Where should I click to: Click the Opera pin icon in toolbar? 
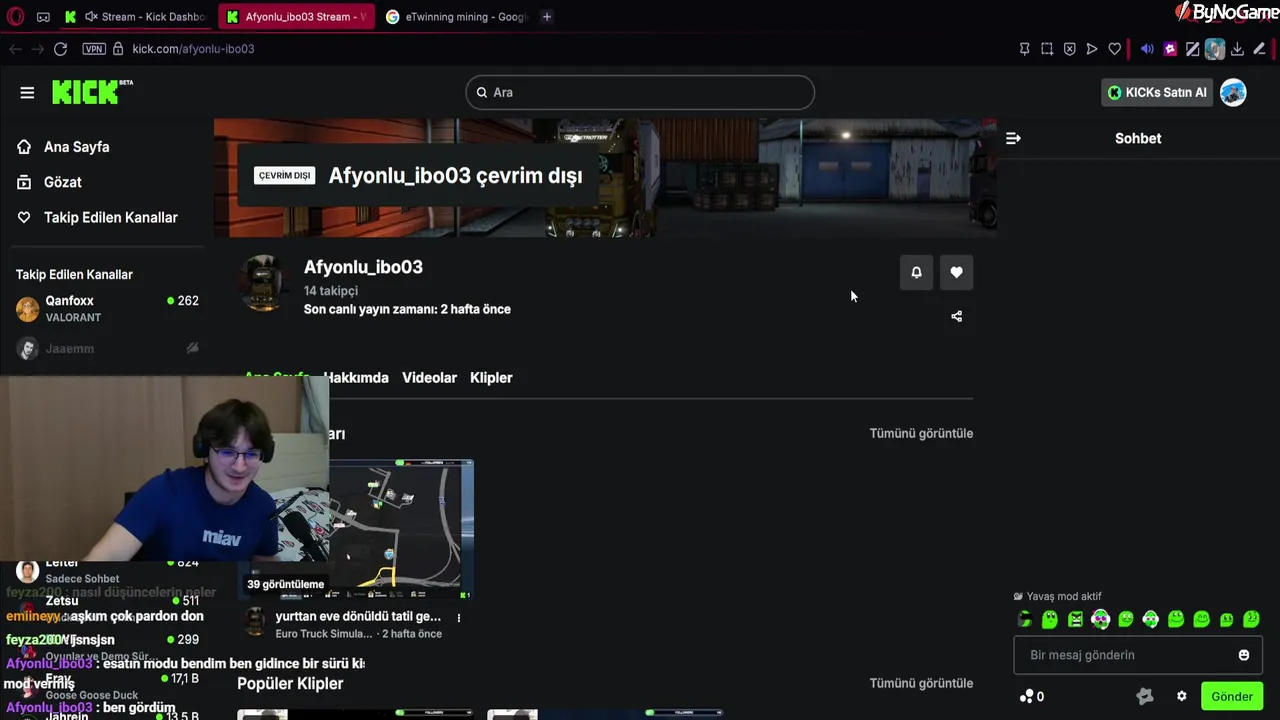coord(1024,49)
